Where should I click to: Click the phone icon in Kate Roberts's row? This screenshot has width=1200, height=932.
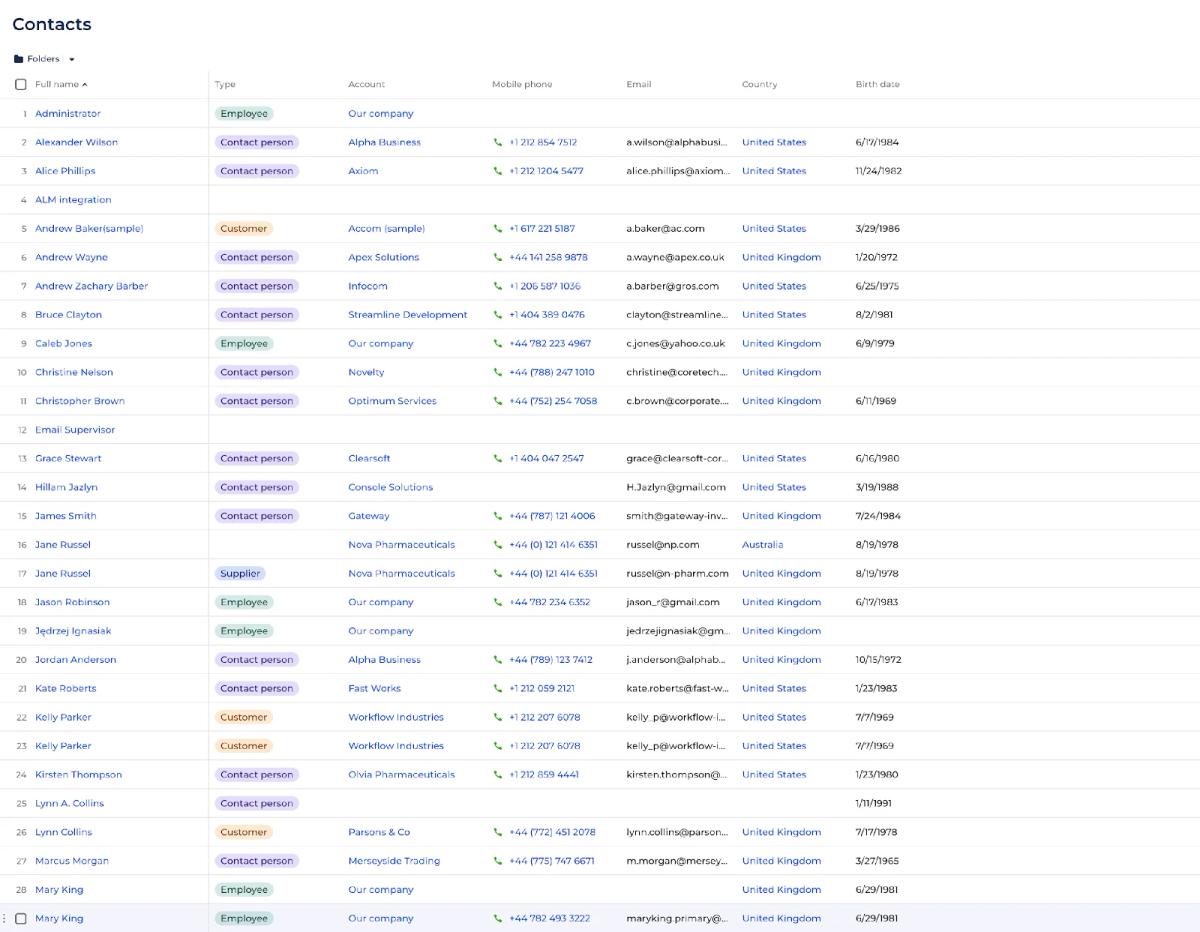point(498,689)
